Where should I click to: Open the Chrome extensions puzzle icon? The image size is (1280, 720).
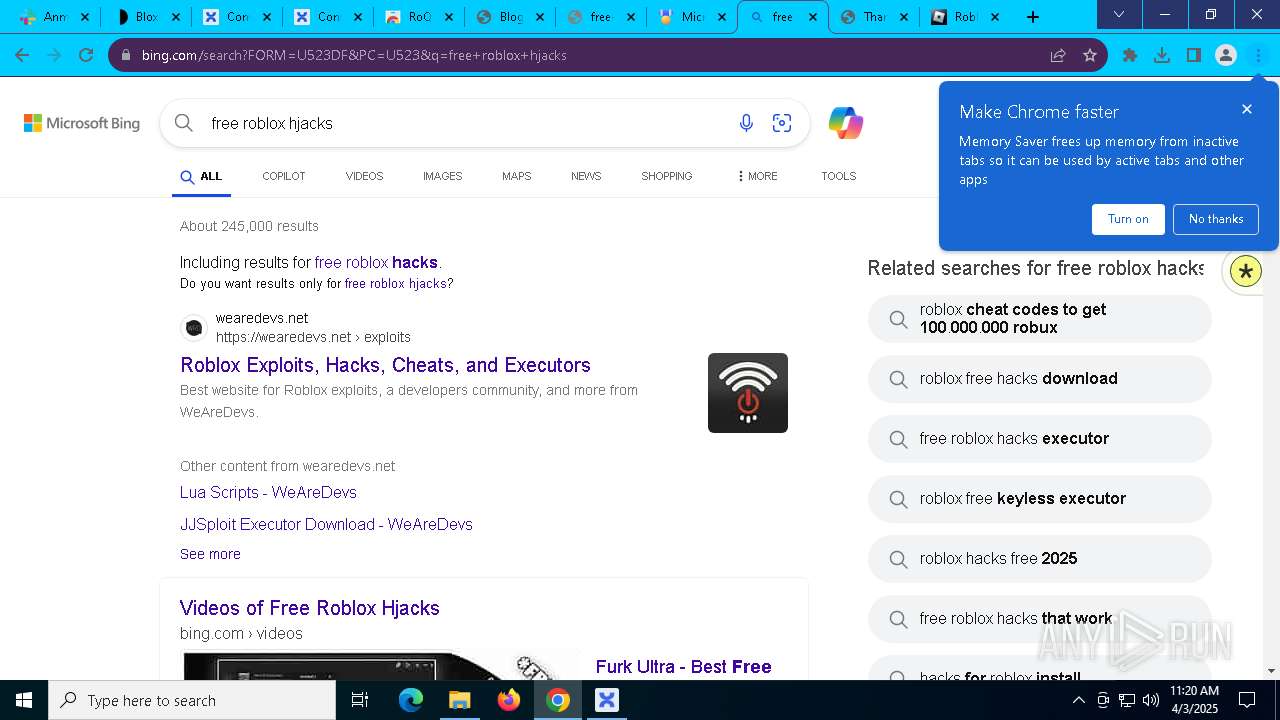[x=1130, y=55]
